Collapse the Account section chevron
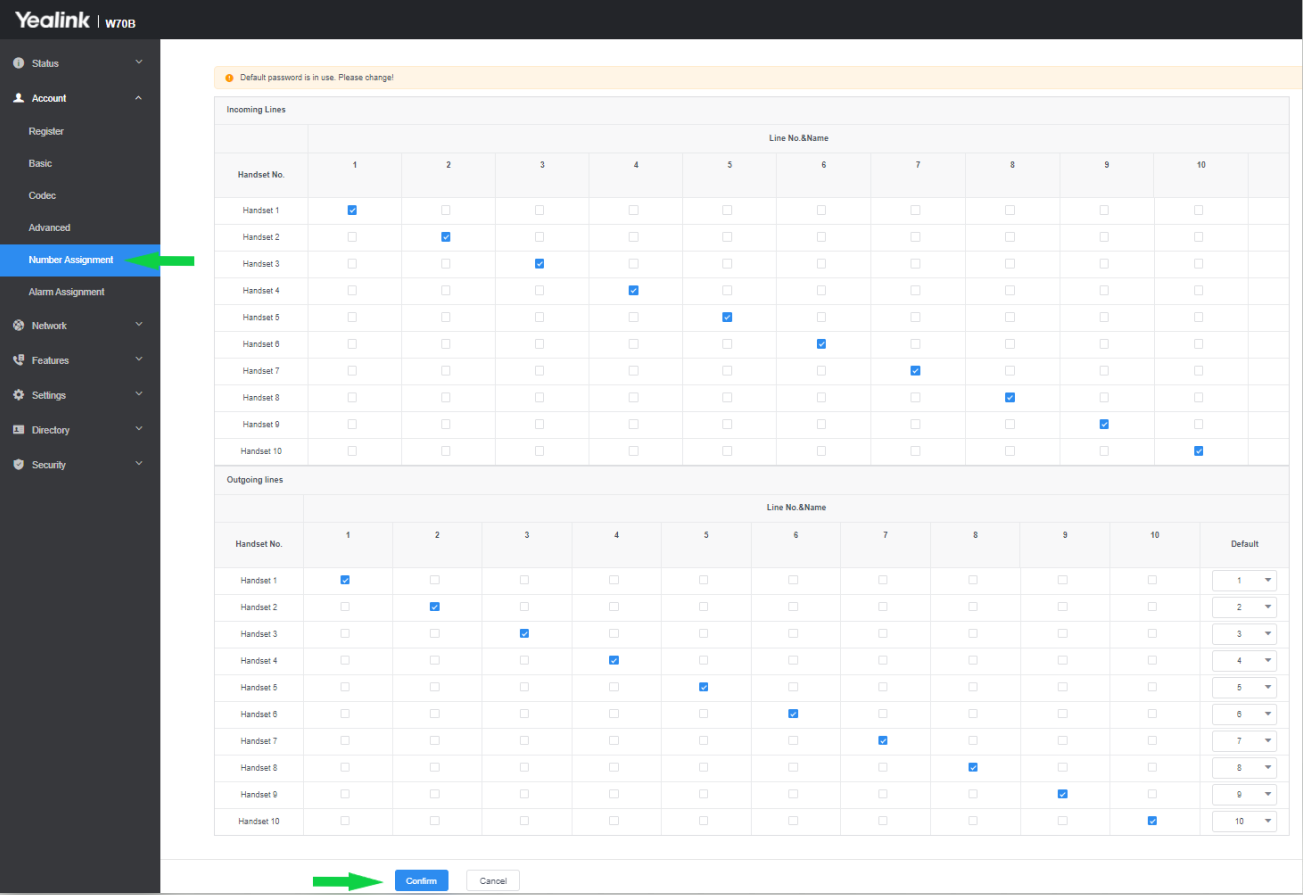Viewport: 1303px width, 895px height. [x=139, y=98]
